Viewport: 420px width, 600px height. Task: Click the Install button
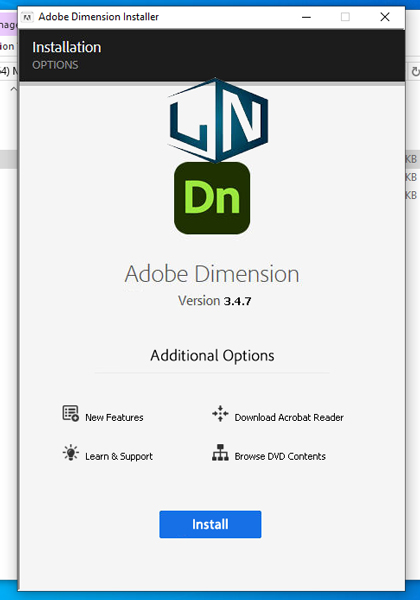(210, 524)
